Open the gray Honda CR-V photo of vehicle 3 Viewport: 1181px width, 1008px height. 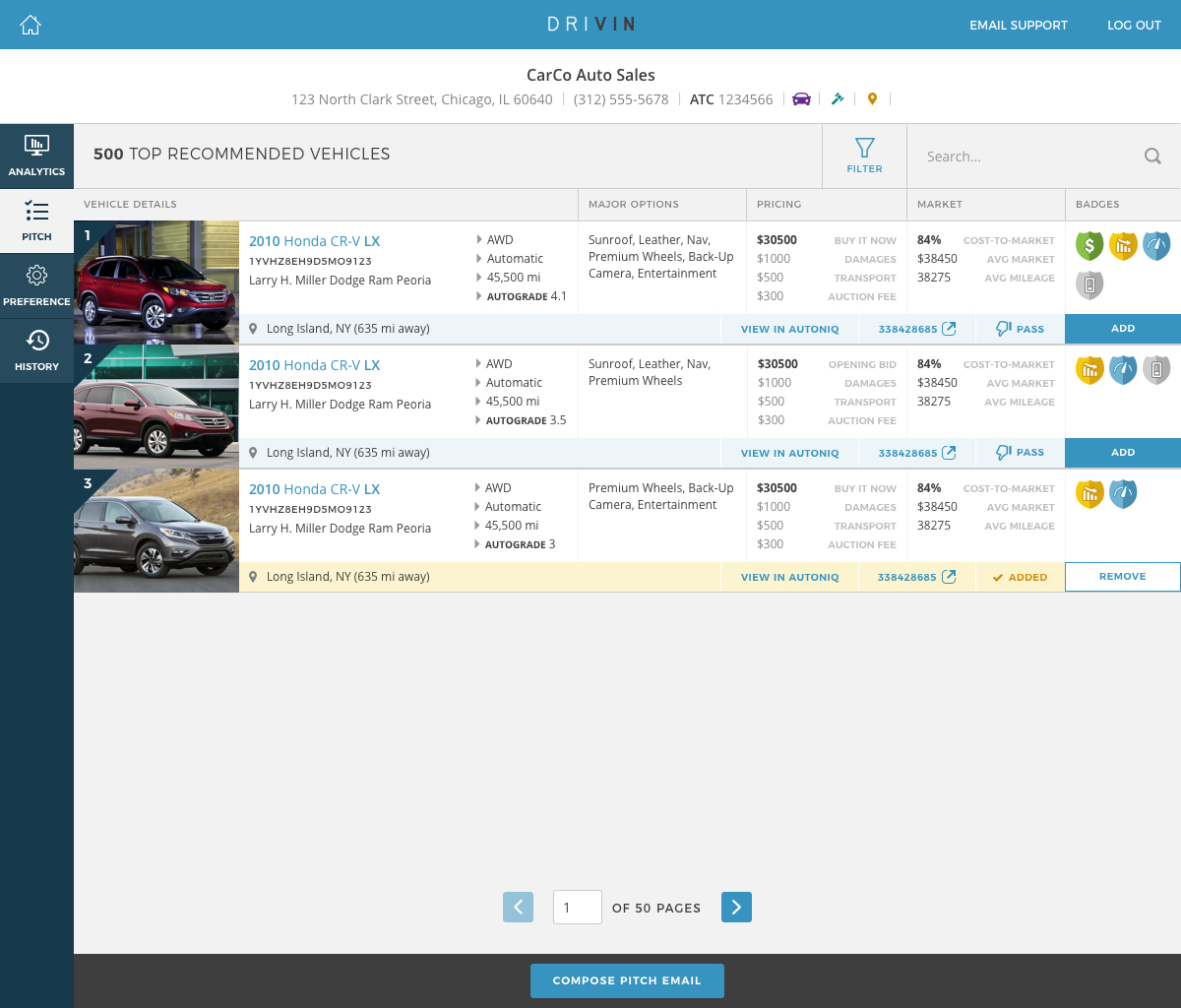pyautogui.click(x=156, y=530)
